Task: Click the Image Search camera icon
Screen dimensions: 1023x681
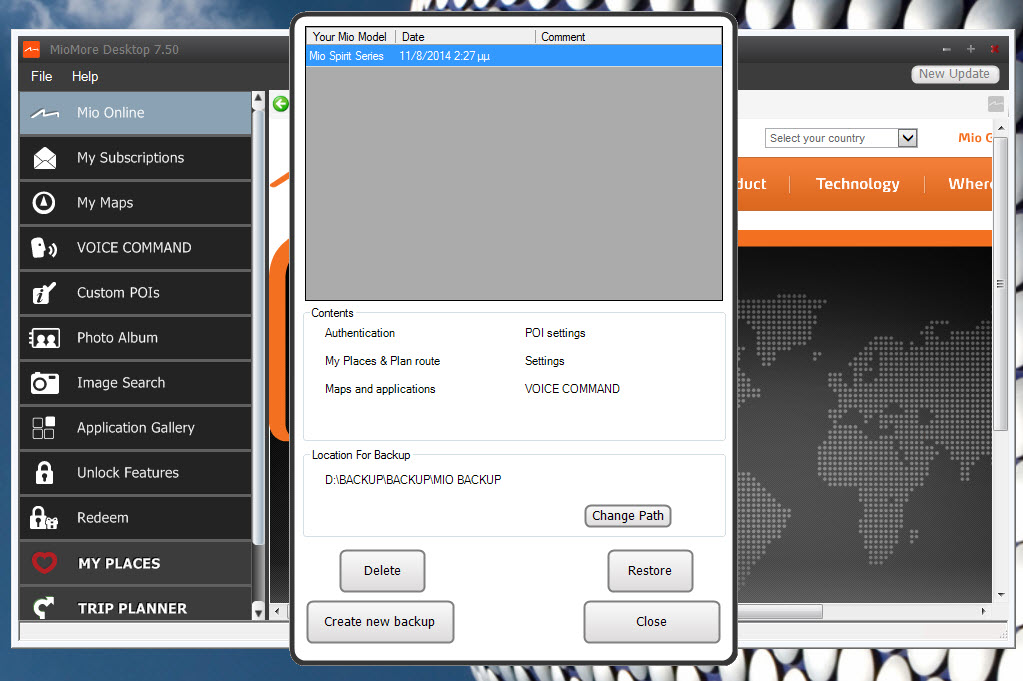Action: click(x=44, y=383)
